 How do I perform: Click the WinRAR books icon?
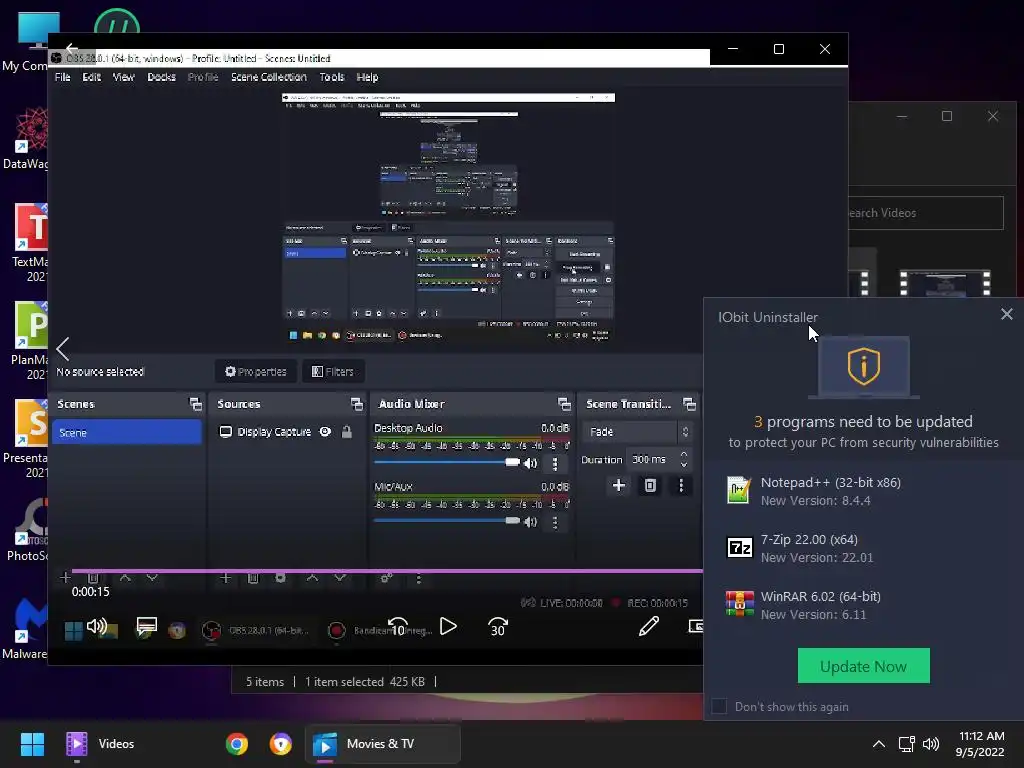click(x=739, y=603)
